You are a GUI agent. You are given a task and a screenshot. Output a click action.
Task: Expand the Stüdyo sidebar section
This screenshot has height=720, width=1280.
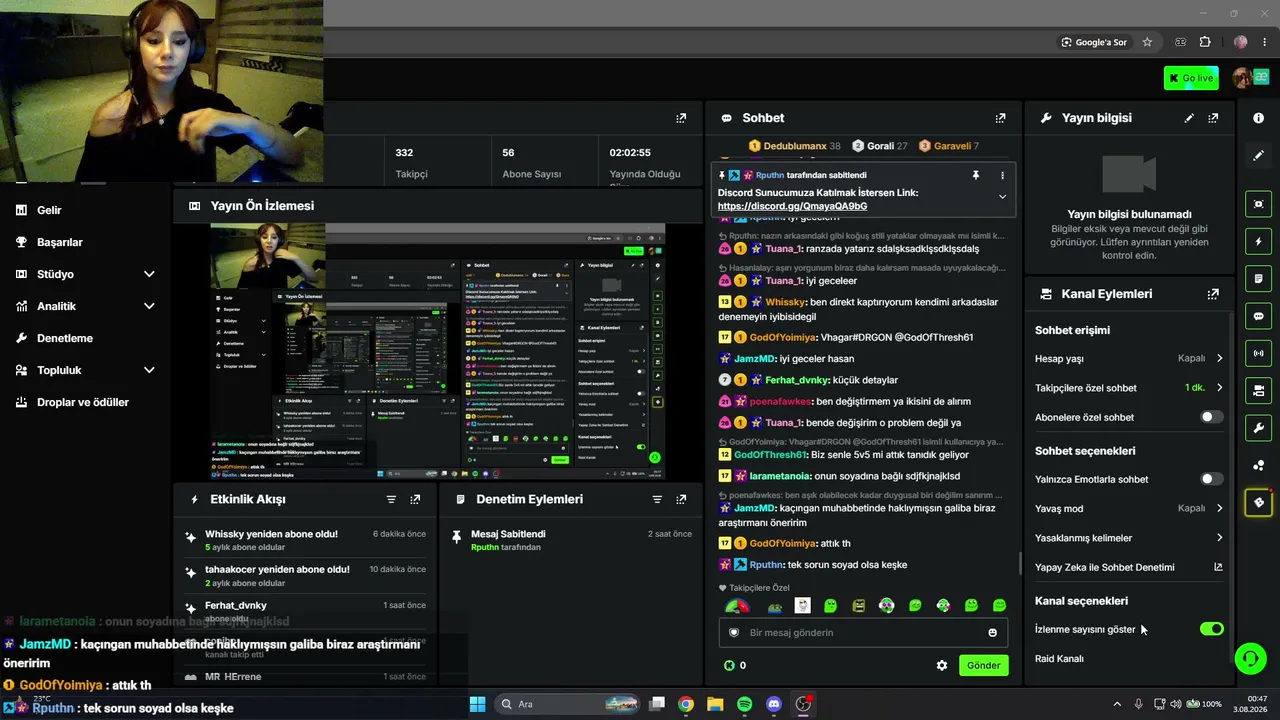[149, 274]
